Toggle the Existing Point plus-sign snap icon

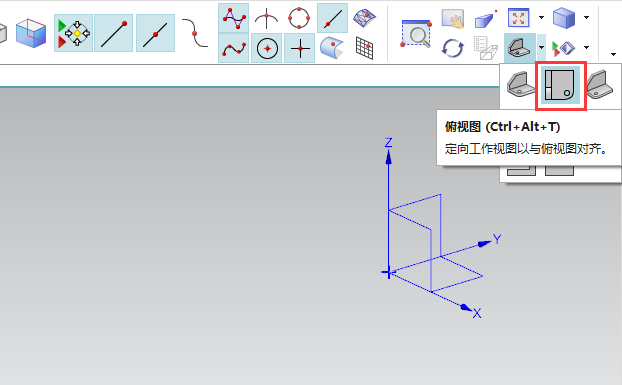299,48
